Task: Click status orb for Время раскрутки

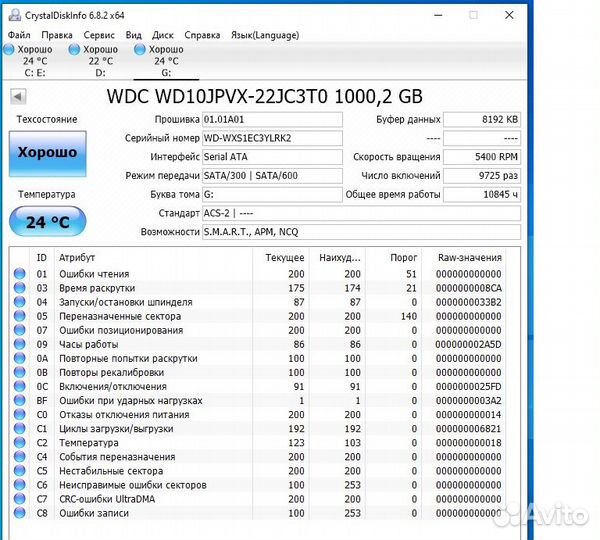Action: click(20, 288)
